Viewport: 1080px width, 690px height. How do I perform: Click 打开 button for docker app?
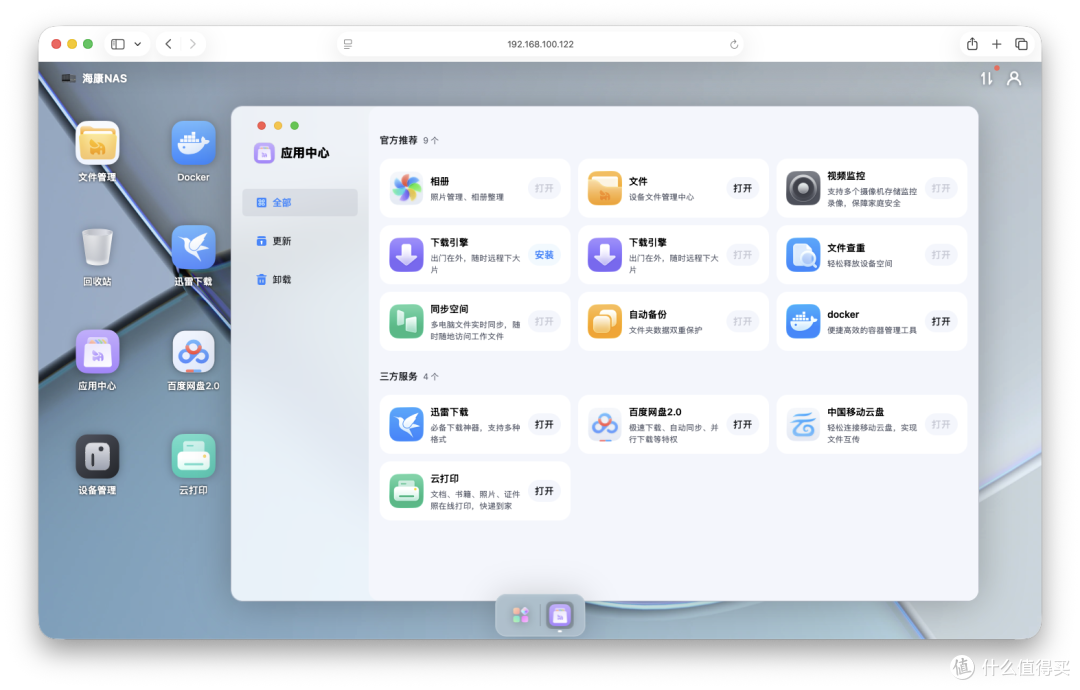pos(941,322)
